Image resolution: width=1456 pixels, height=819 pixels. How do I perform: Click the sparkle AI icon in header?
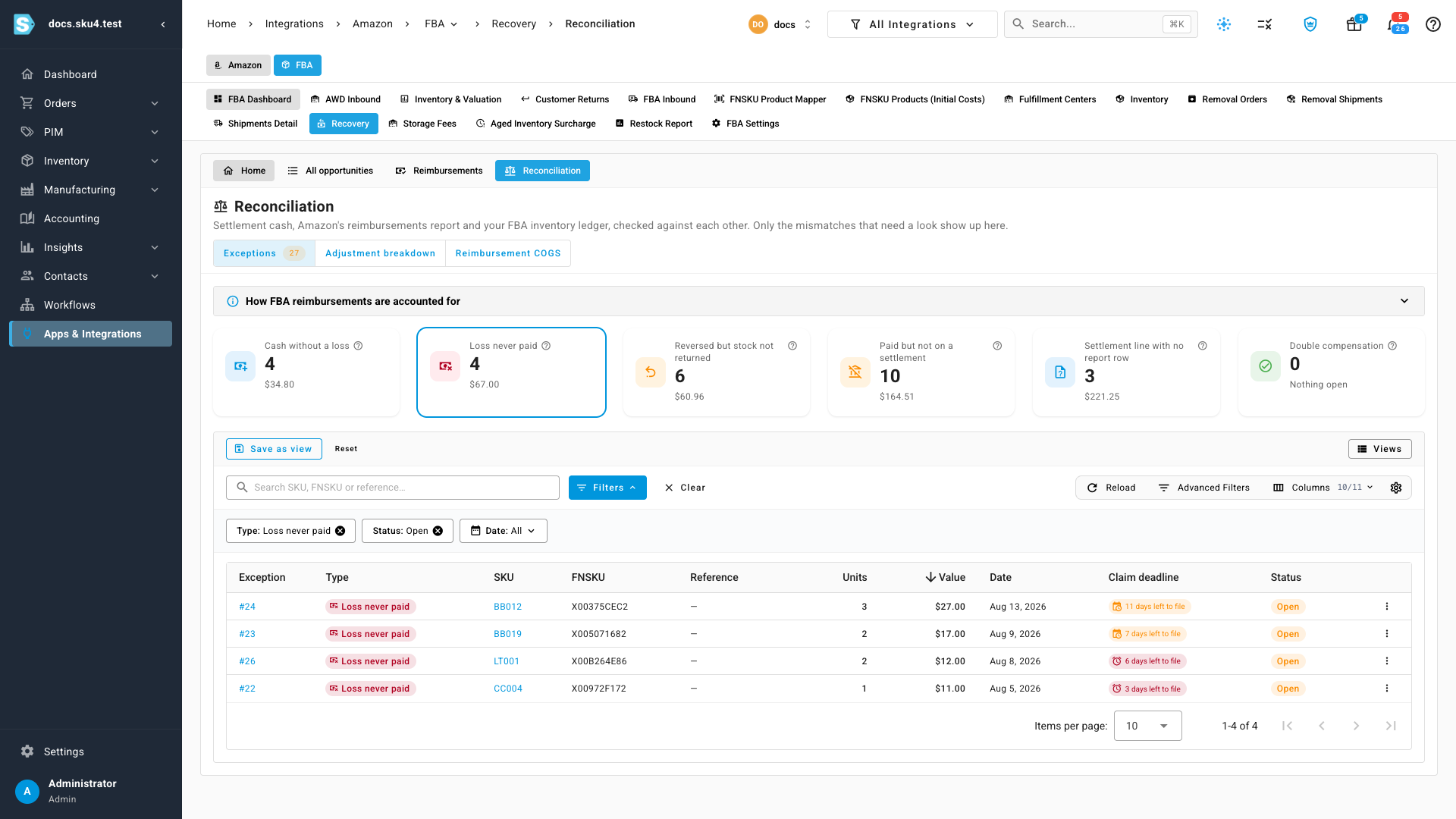[x=1223, y=24]
